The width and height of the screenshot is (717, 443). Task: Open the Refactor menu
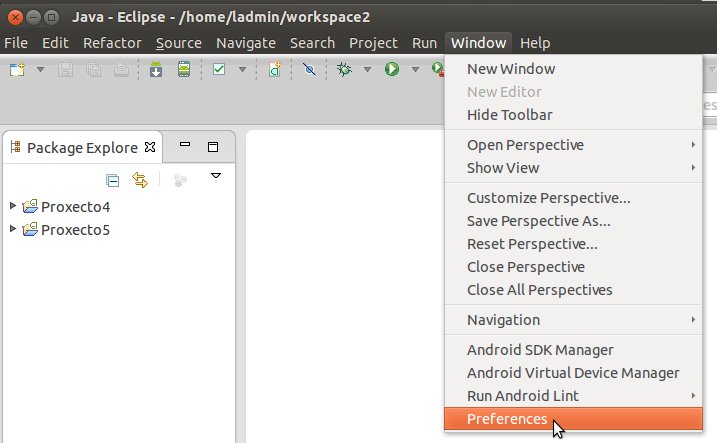pos(112,43)
